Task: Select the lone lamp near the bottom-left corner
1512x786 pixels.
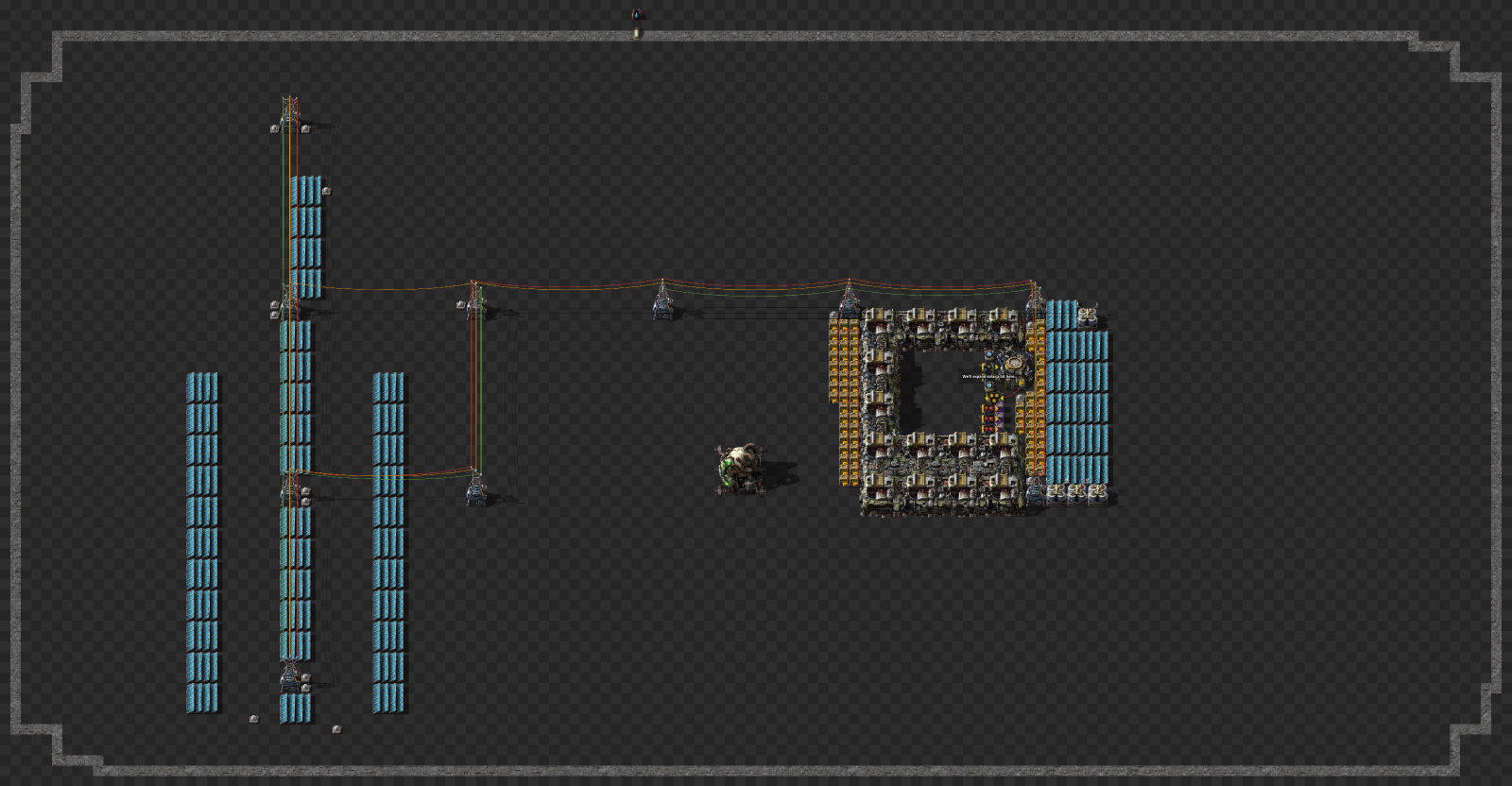Action: click(253, 719)
